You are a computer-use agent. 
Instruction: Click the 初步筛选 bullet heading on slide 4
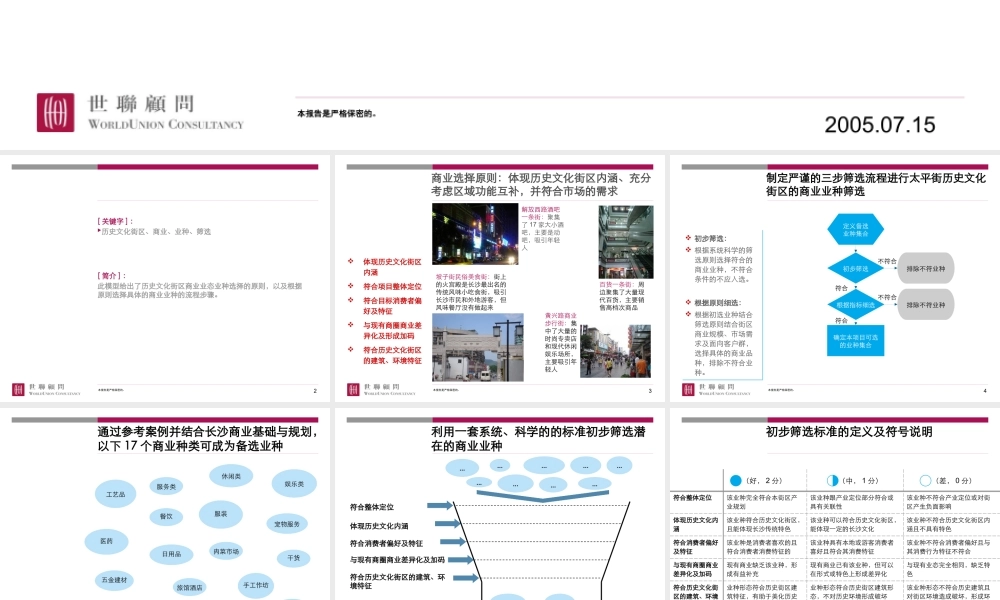pyautogui.click(x=709, y=238)
